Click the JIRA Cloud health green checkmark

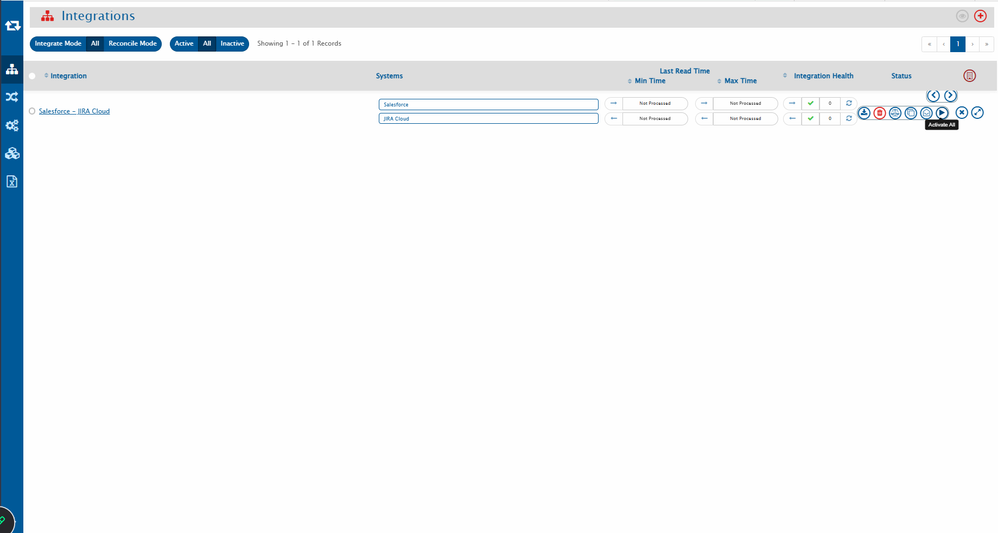[x=810, y=118]
